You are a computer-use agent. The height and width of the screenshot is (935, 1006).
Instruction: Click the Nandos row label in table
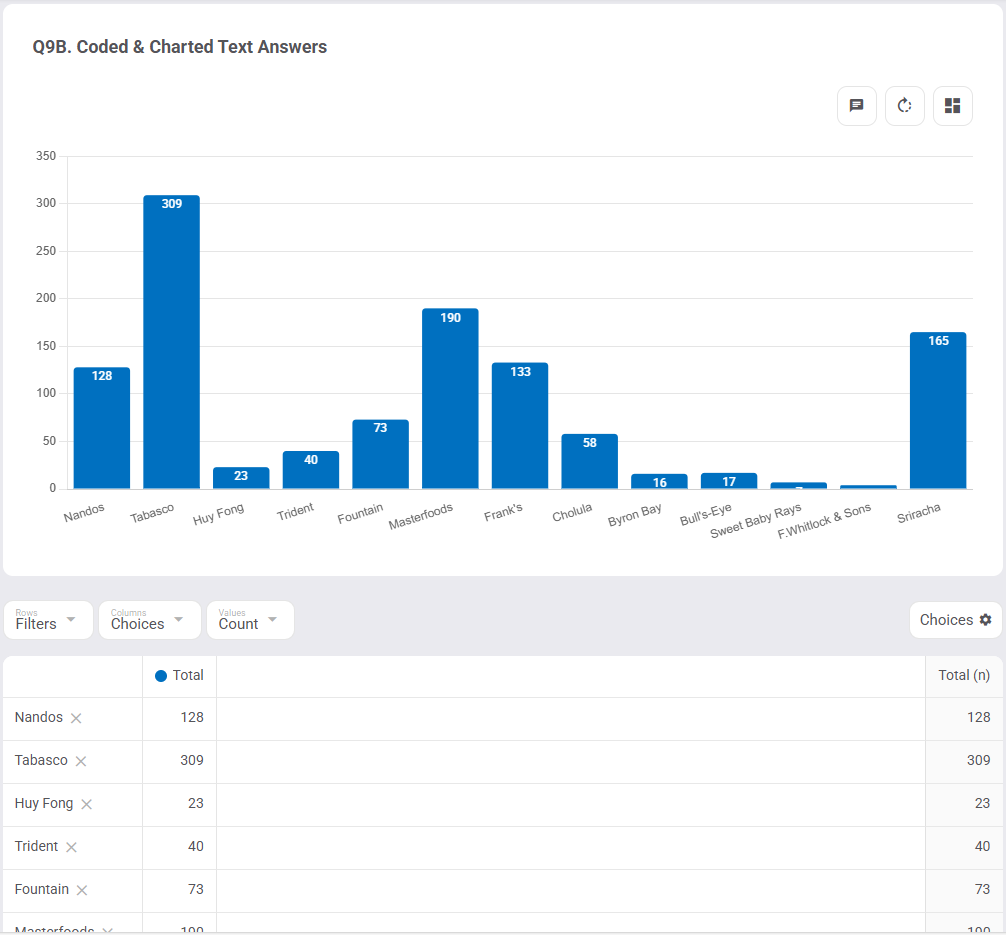tap(38, 717)
